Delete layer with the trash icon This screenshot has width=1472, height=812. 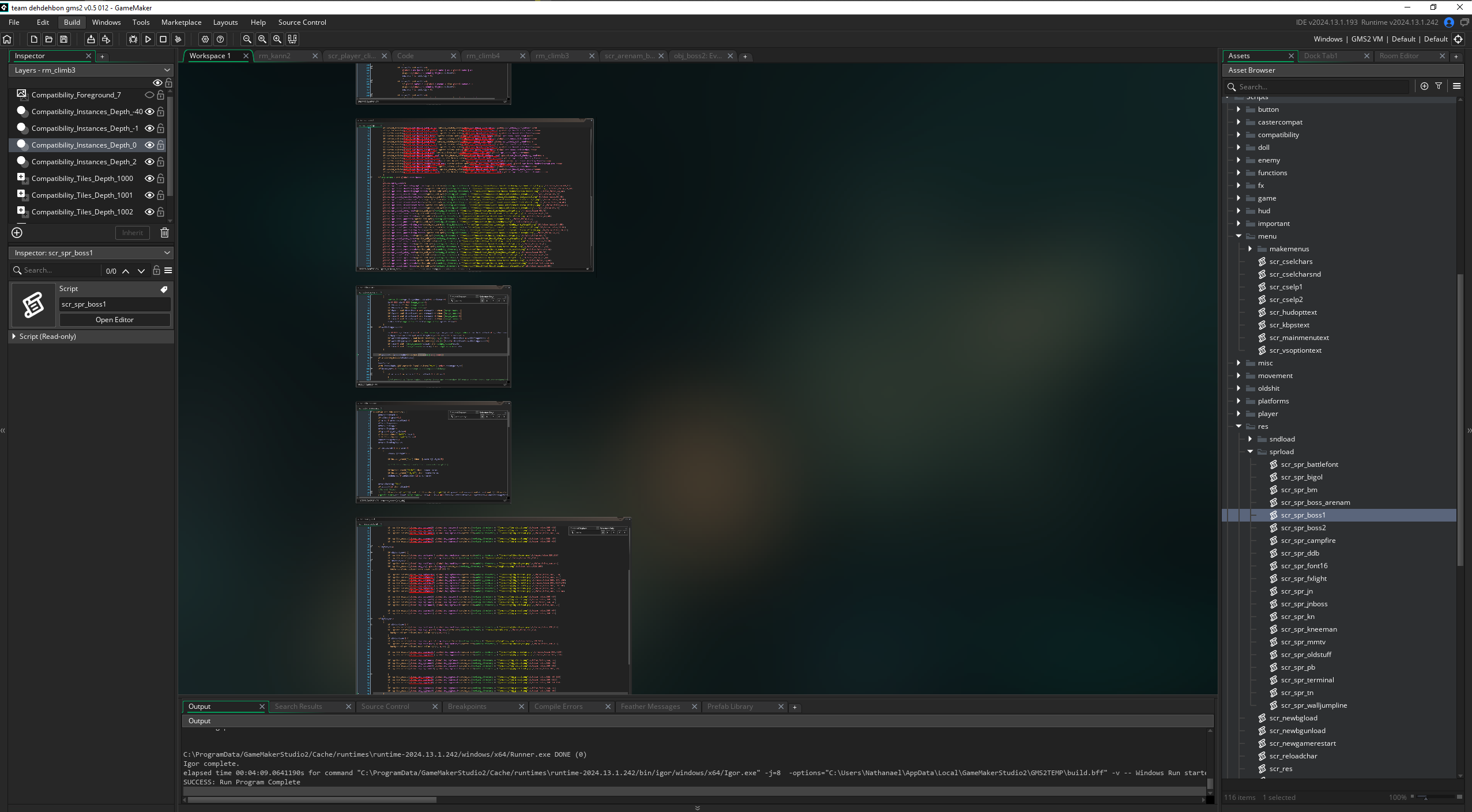tap(164, 233)
